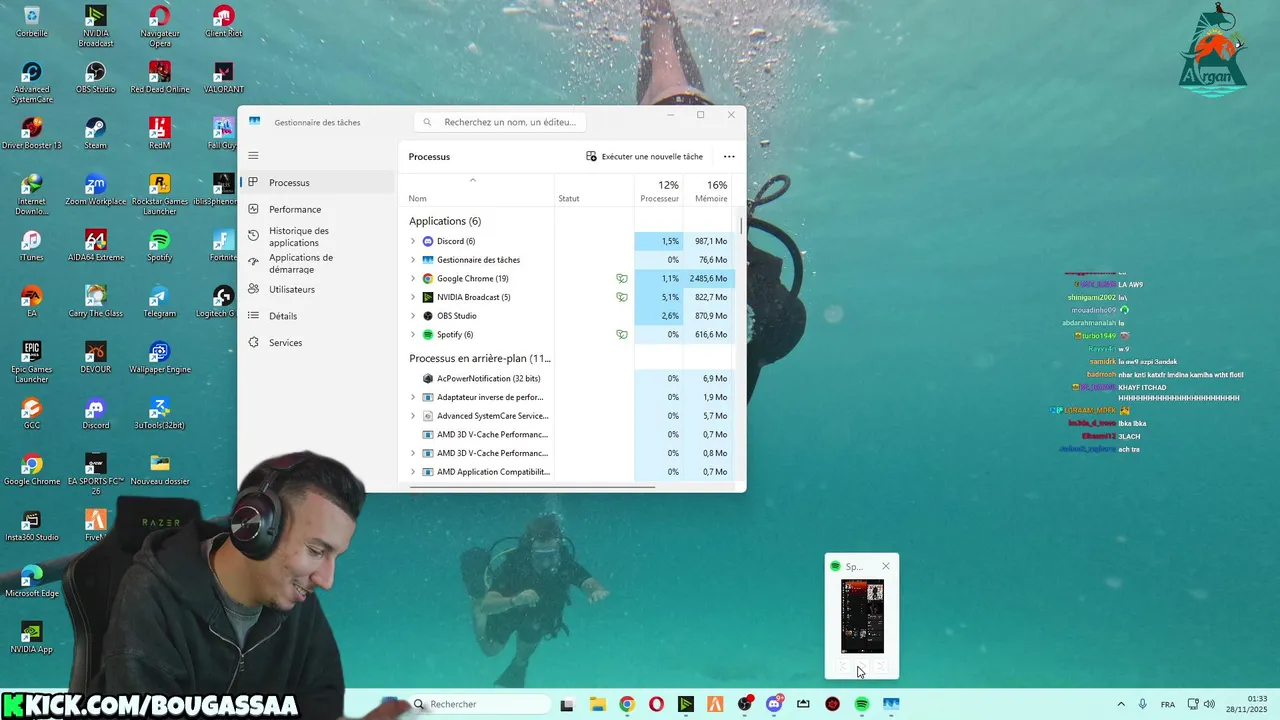Click the Statut column header
This screenshot has height=720, width=1280.
pyautogui.click(x=594, y=190)
